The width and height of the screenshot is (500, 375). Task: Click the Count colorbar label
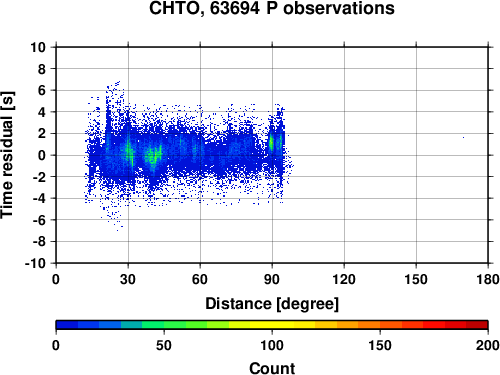[x=272, y=368]
